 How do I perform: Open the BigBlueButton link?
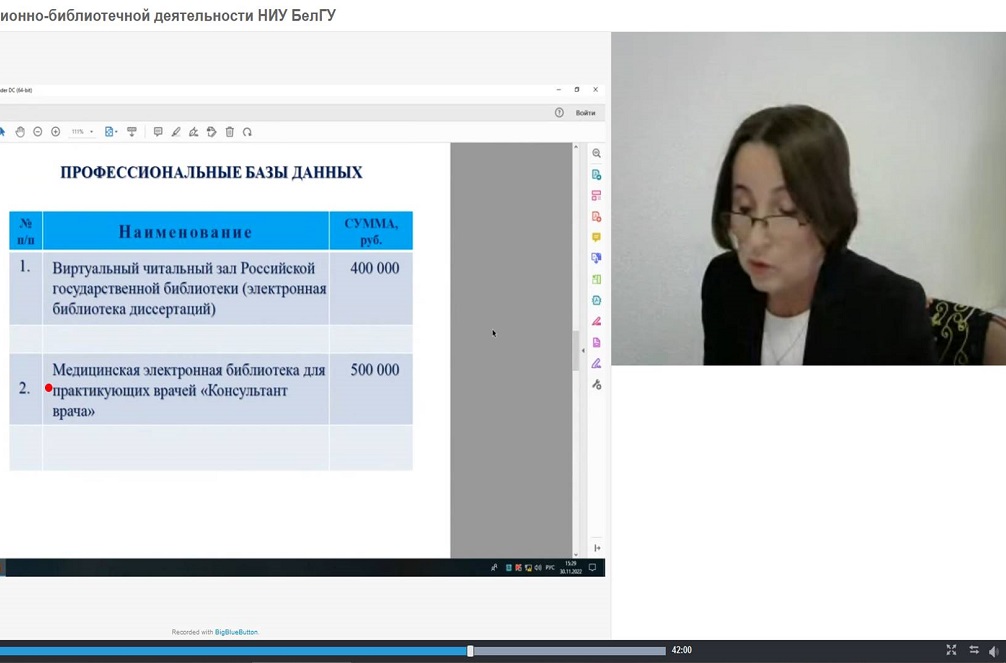click(236, 632)
